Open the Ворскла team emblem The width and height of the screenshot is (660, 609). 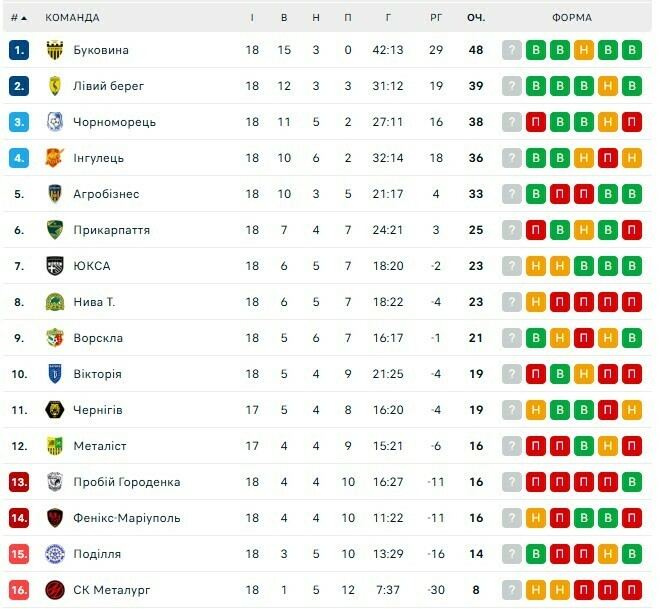tap(55, 338)
